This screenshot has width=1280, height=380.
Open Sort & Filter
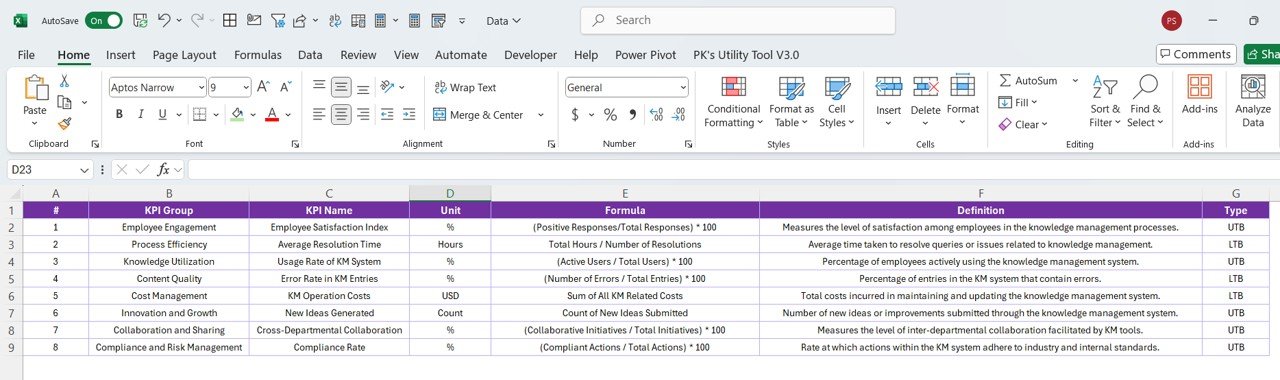click(x=1105, y=102)
